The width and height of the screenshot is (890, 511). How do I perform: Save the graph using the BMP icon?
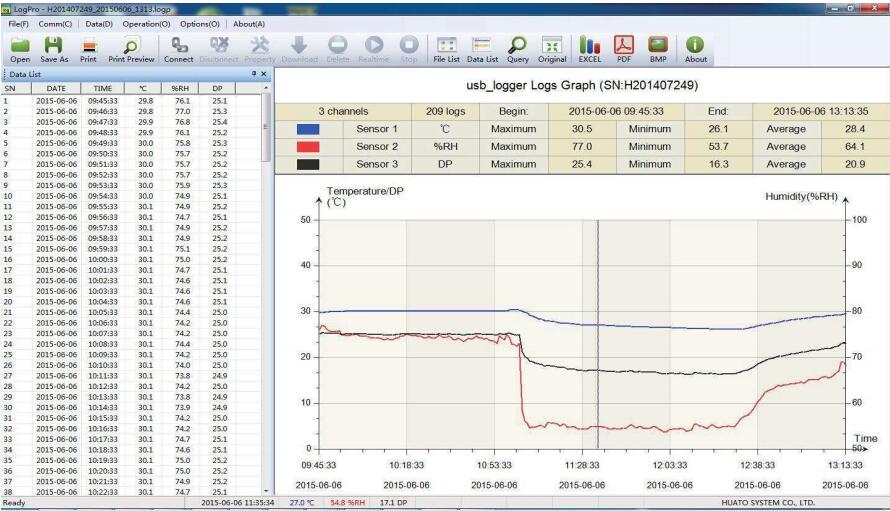click(x=658, y=47)
